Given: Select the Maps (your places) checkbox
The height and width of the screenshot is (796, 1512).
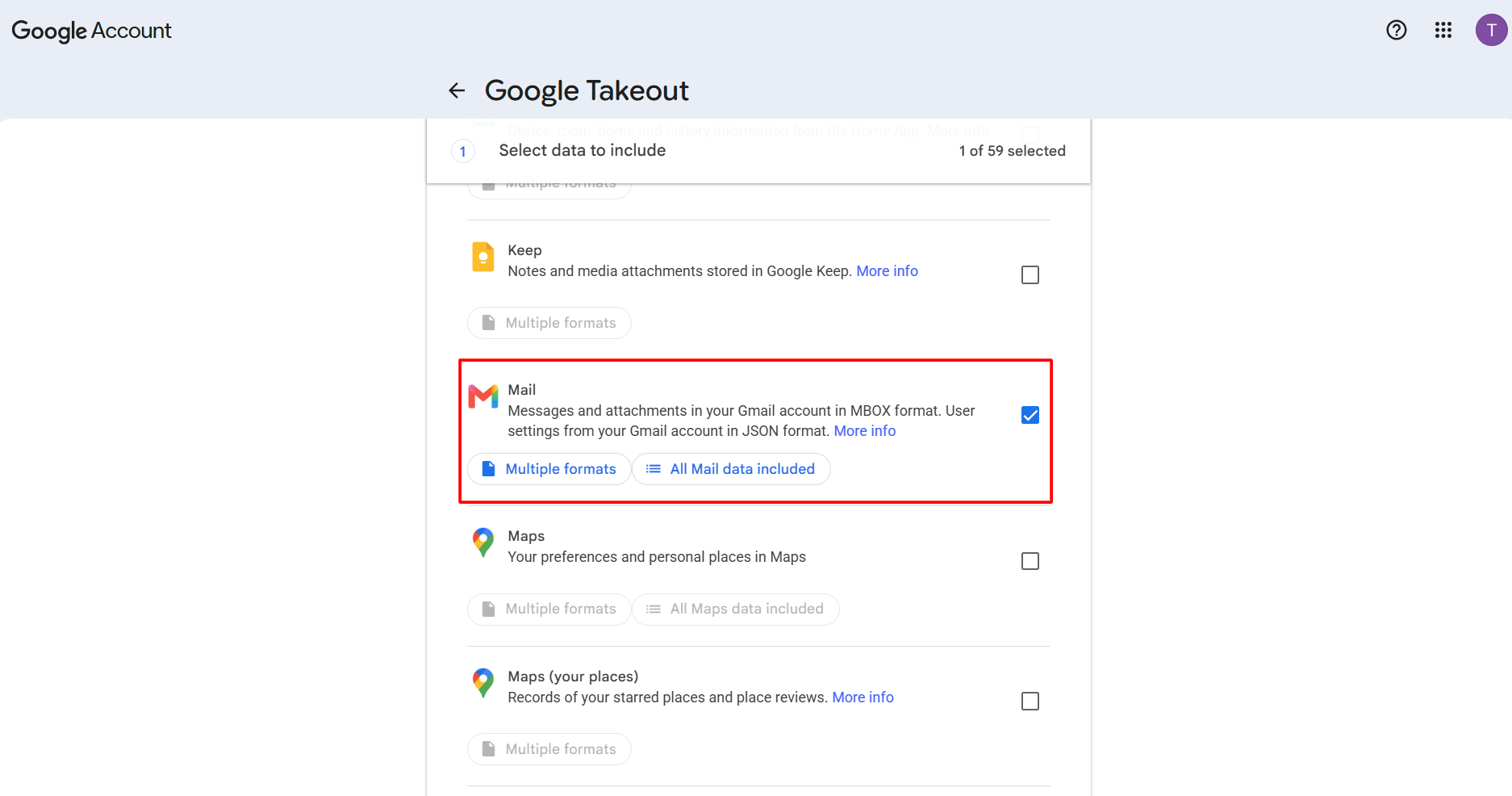Looking at the screenshot, I should (x=1030, y=702).
